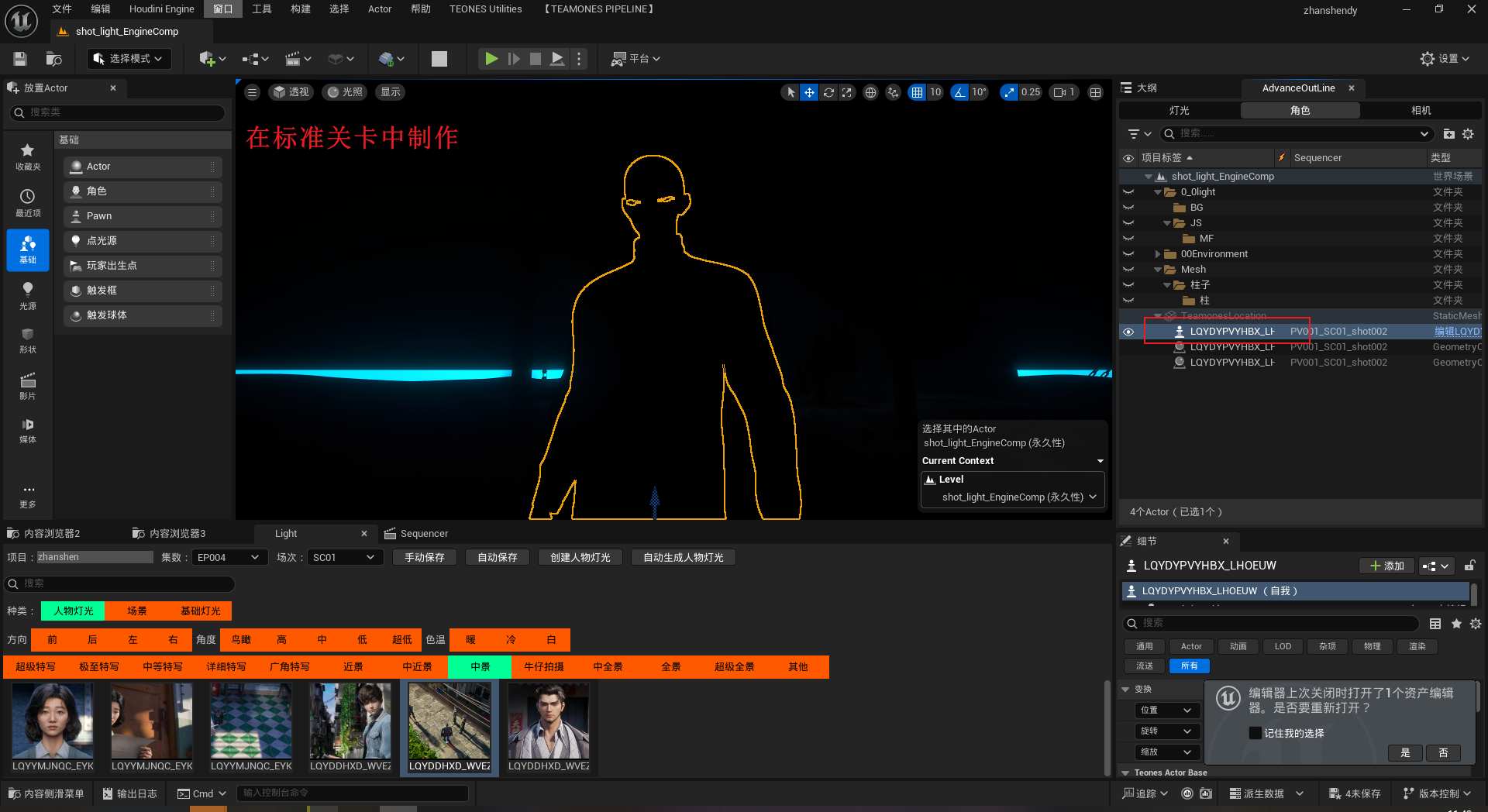The width and height of the screenshot is (1488, 812).
Task: Open the EP004 episode dropdown
Action: [x=229, y=557]
